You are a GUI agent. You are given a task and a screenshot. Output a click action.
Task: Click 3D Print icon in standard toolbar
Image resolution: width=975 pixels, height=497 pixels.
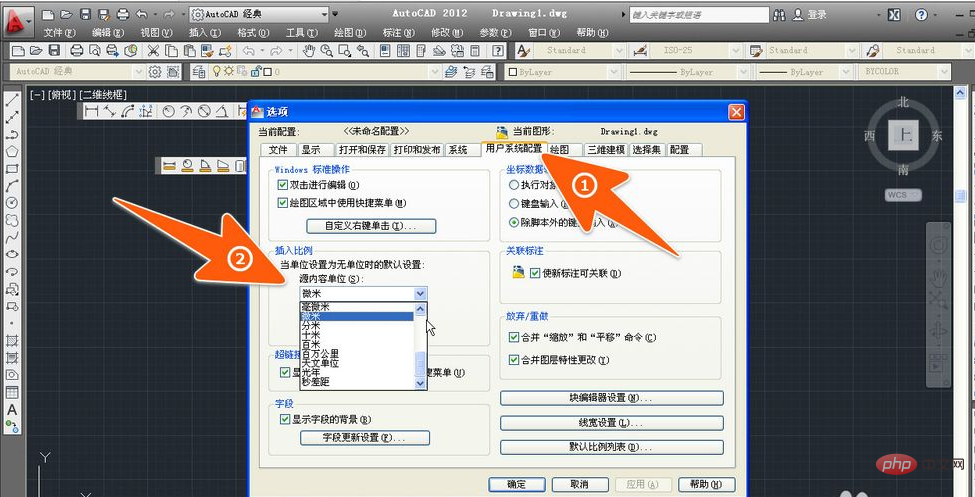(130, 50)
